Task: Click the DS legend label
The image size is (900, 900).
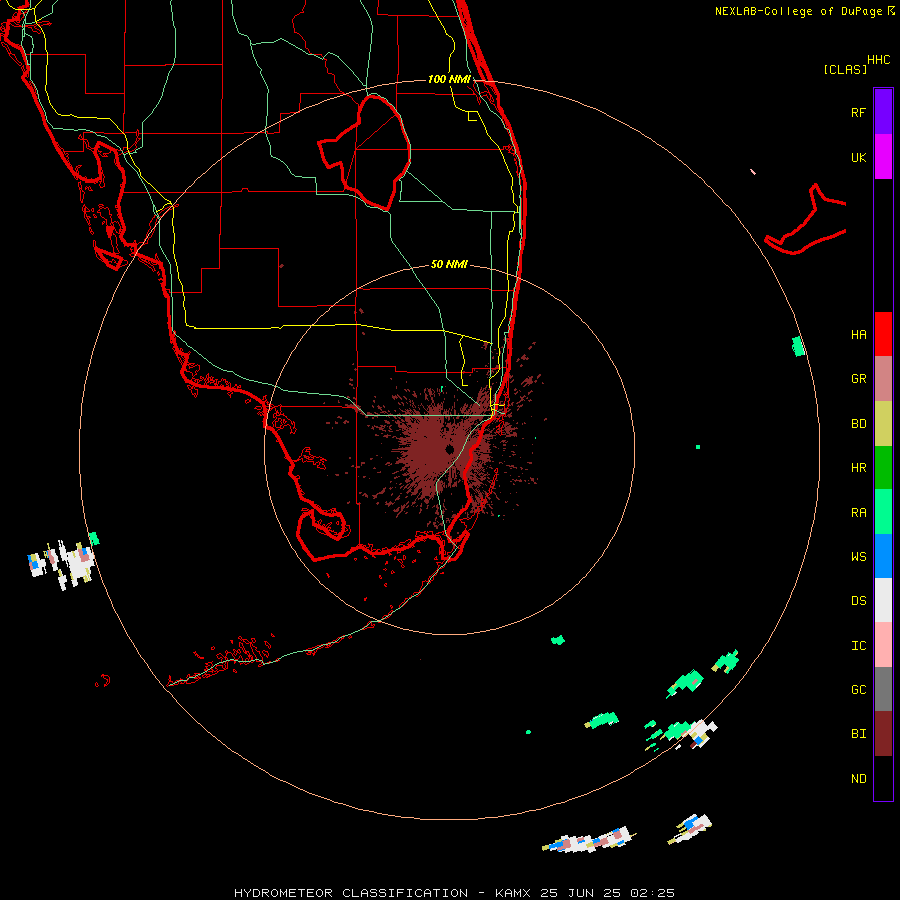Action: tap(858, 601)
